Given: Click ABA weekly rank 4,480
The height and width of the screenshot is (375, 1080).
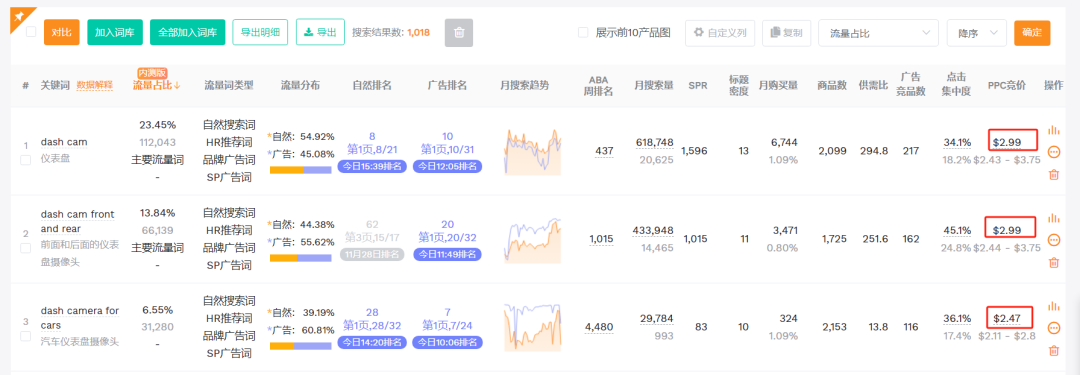Looking at the screenshot, I should 598,327.
